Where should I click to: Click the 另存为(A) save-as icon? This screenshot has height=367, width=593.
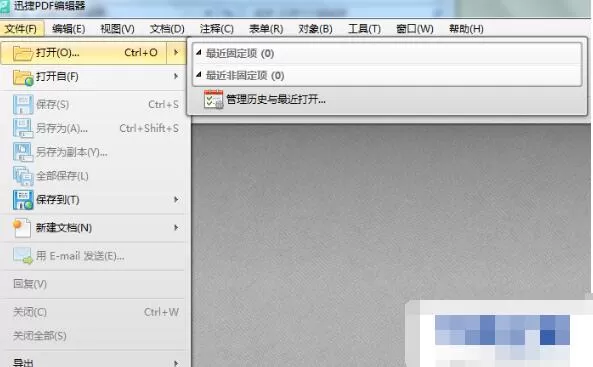[23, 128]
